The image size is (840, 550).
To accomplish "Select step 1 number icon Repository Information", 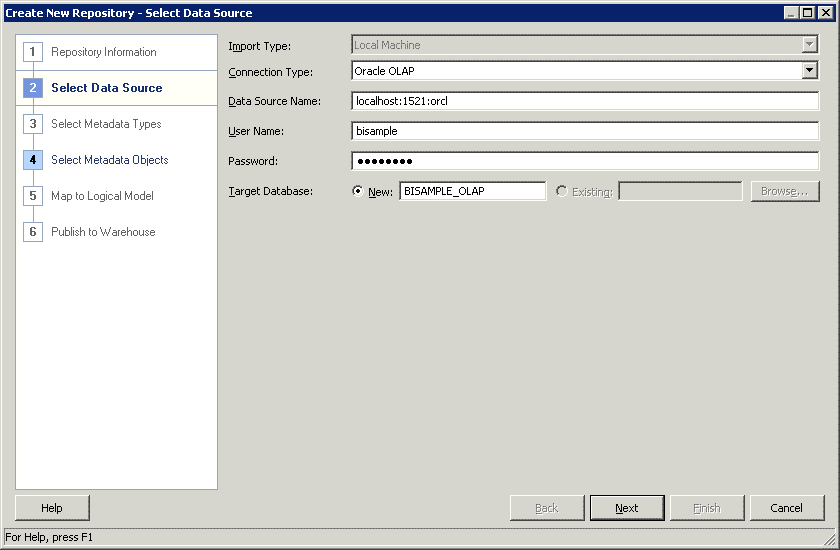I will point(33,52).
